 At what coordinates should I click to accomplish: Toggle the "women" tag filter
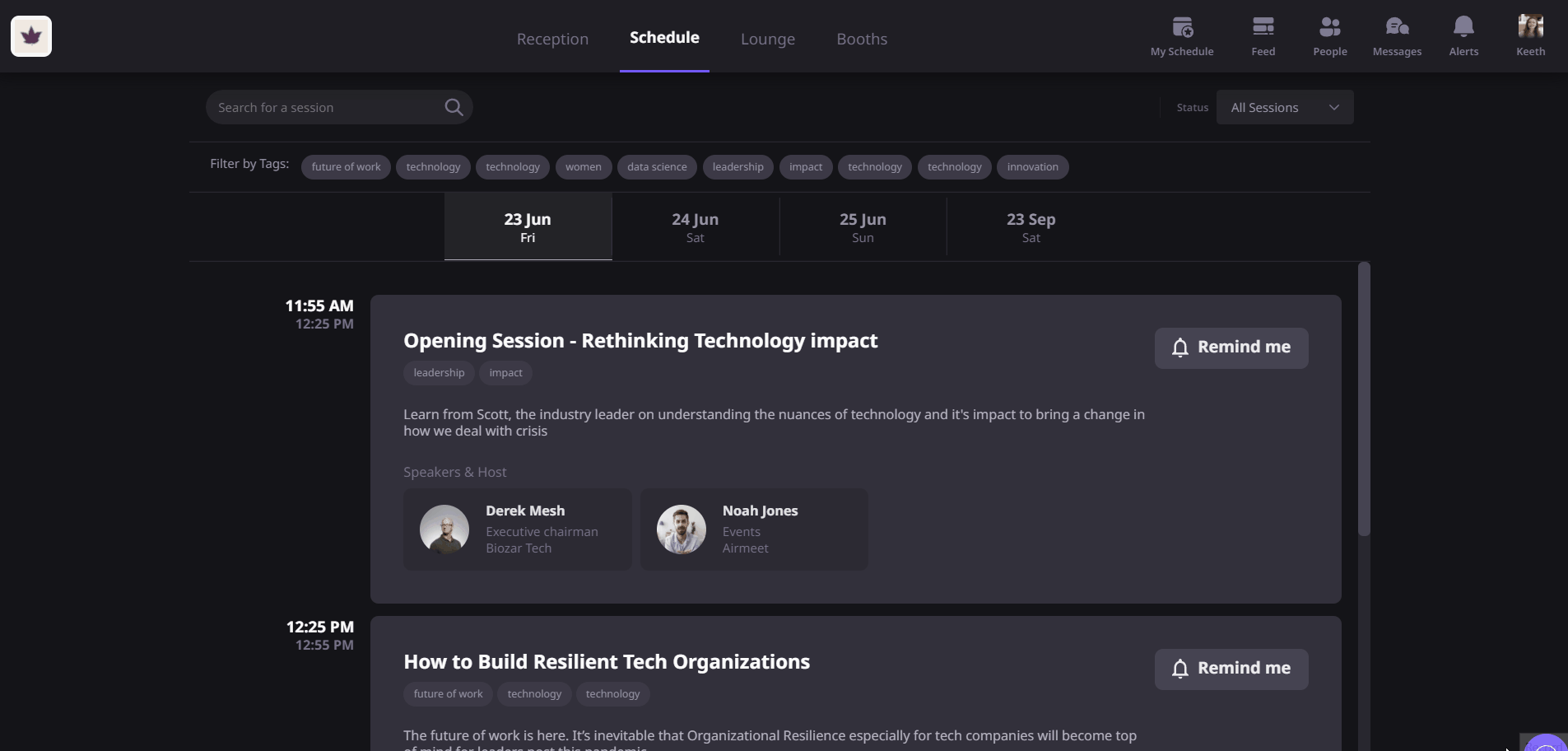point(584,167)
